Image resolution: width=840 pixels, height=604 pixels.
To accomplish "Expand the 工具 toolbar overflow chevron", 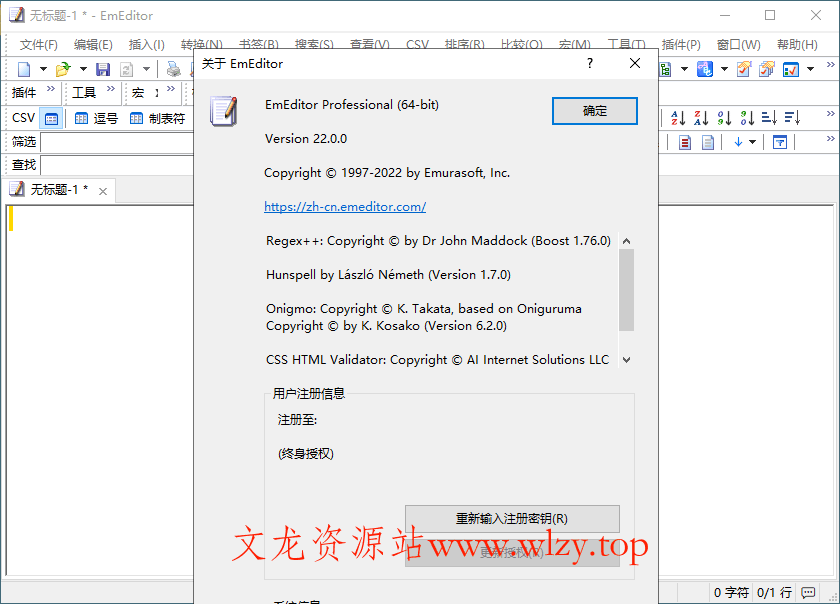I will click(x=110, y=88).
